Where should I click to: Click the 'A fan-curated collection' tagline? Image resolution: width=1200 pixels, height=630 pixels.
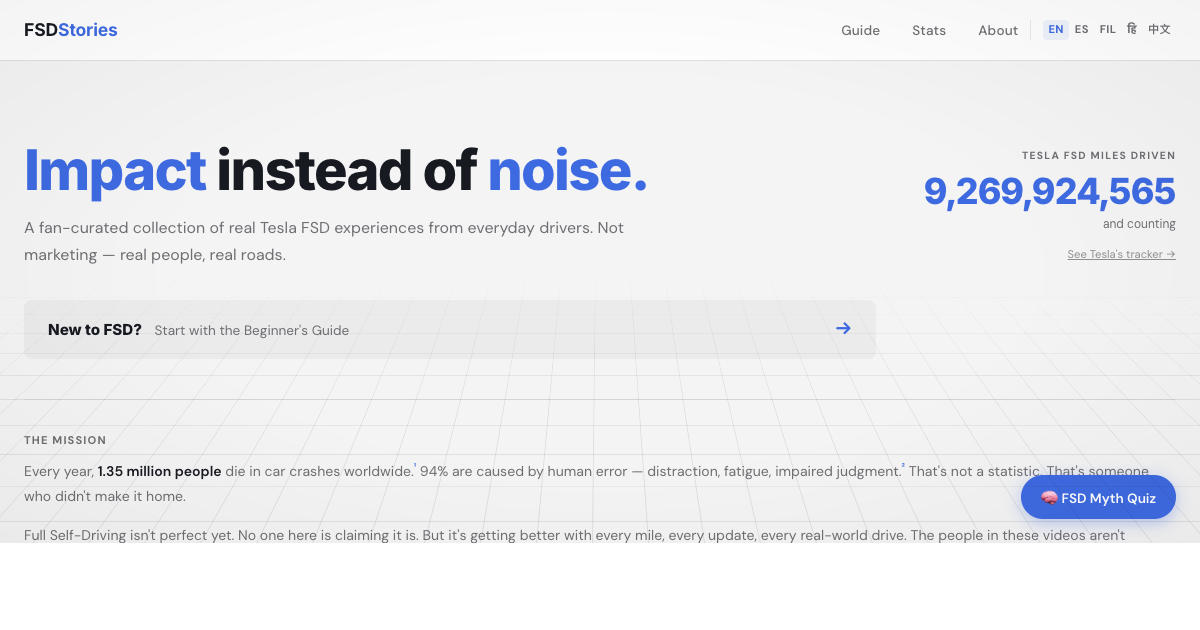click(x=324, y=241)
